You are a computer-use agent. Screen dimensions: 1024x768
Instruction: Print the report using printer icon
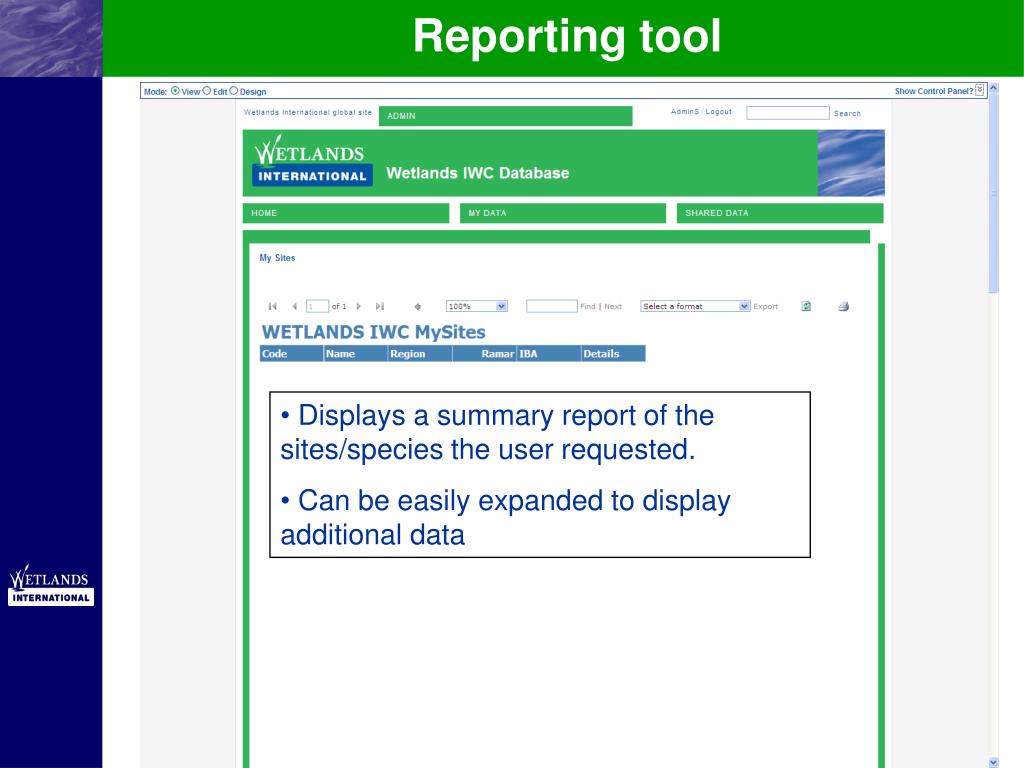click(844, 306)
